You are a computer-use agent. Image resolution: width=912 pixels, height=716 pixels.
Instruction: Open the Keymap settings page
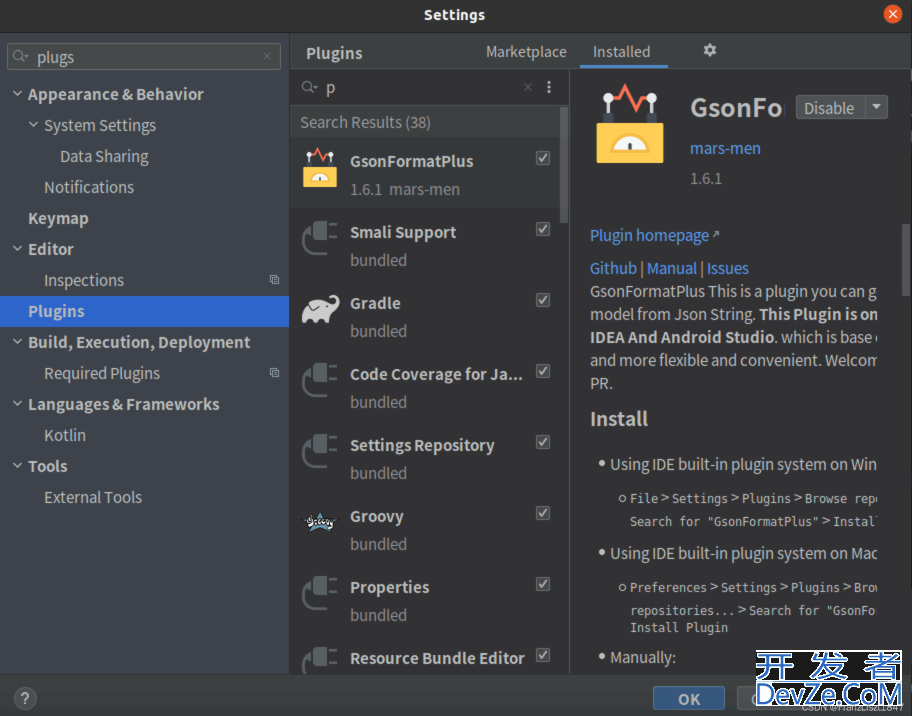click(x=58, y=218)
